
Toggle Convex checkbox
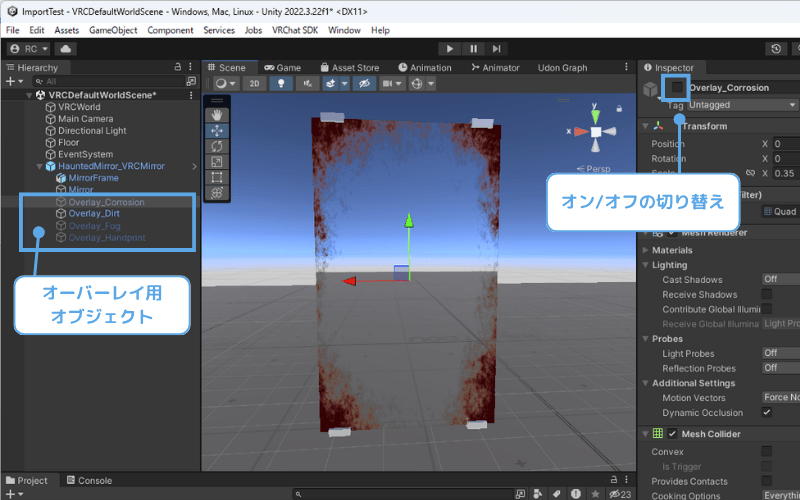[766, 451]
